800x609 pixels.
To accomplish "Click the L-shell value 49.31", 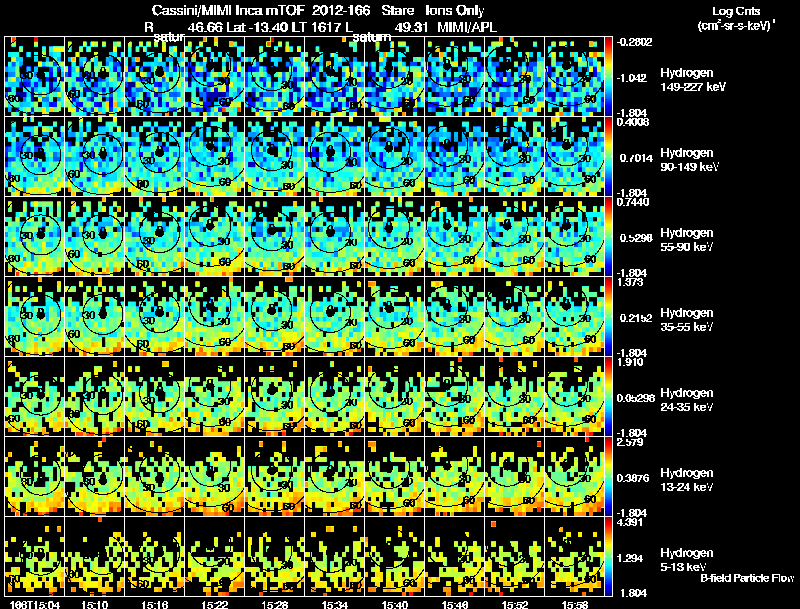I will pos(411,28).
